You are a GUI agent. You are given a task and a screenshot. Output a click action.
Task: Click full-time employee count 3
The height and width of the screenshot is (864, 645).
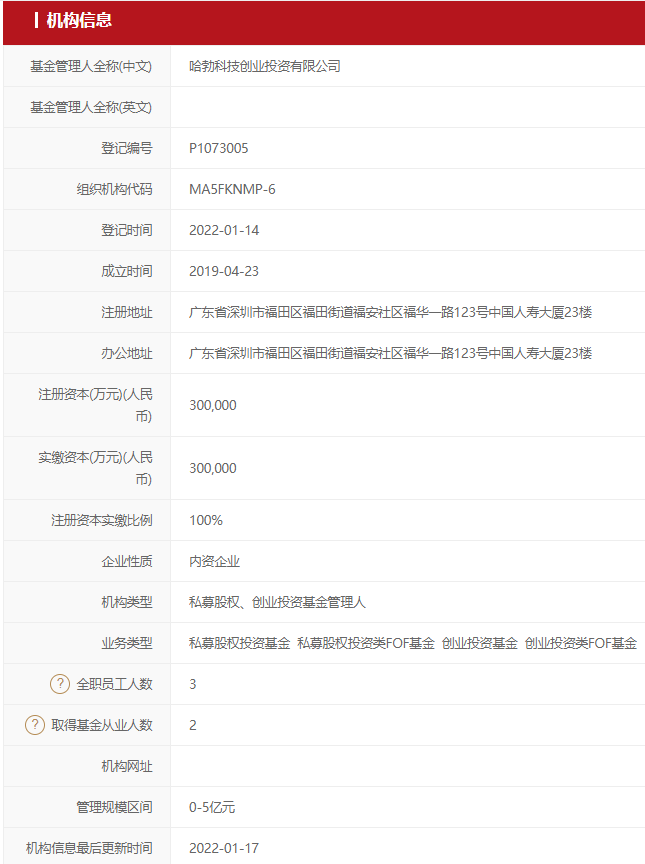tap(193, 684)
